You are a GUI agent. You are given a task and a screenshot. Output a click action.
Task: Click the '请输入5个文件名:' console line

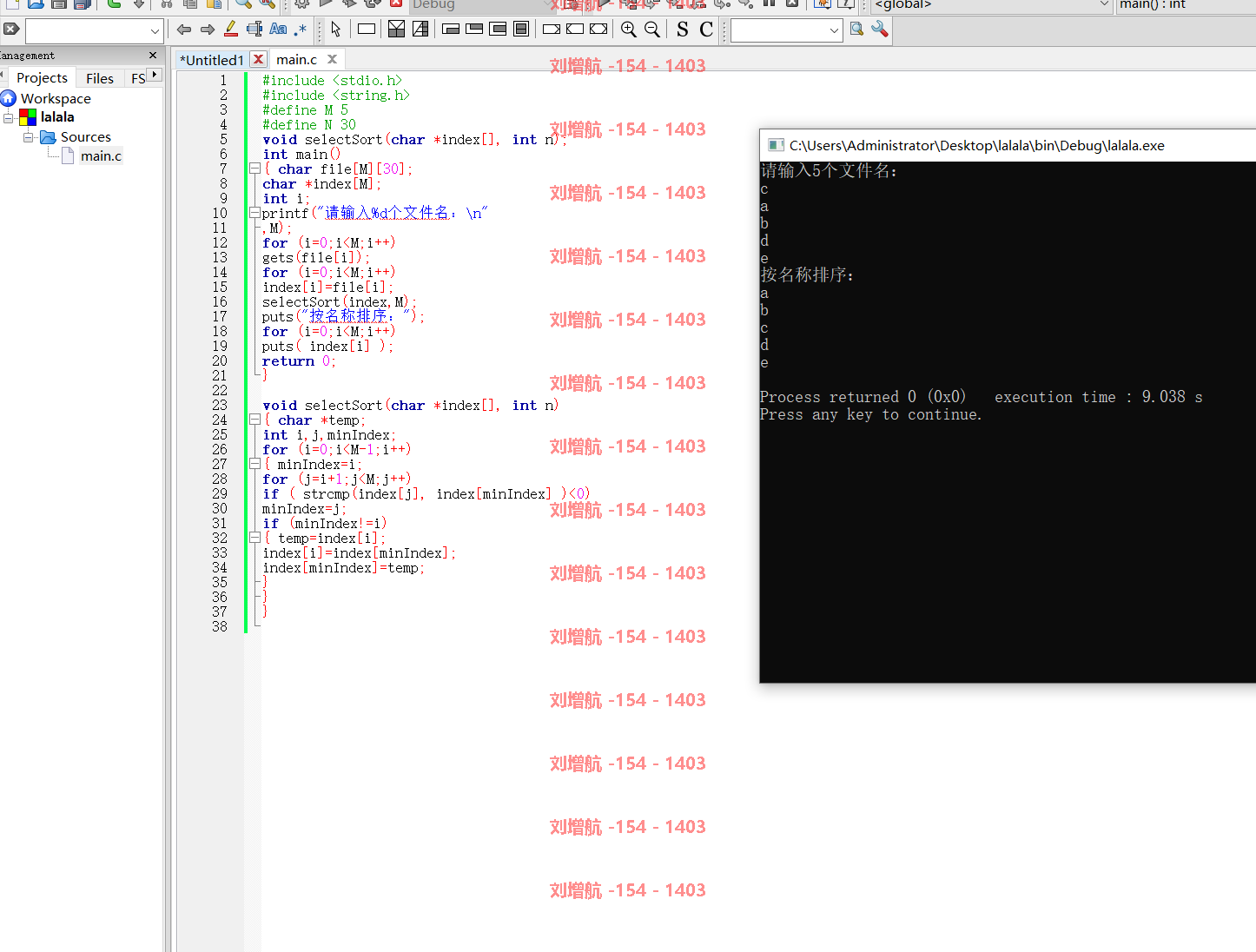tap(829, 170)
